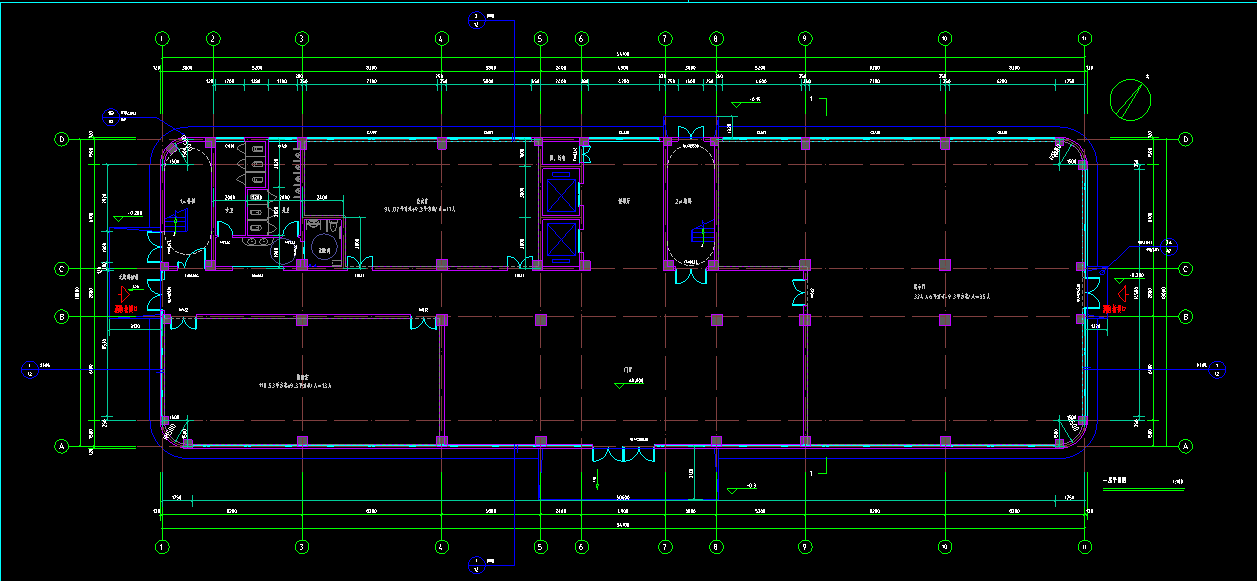Select the red evacuation arrow on left side

[126, 293]
